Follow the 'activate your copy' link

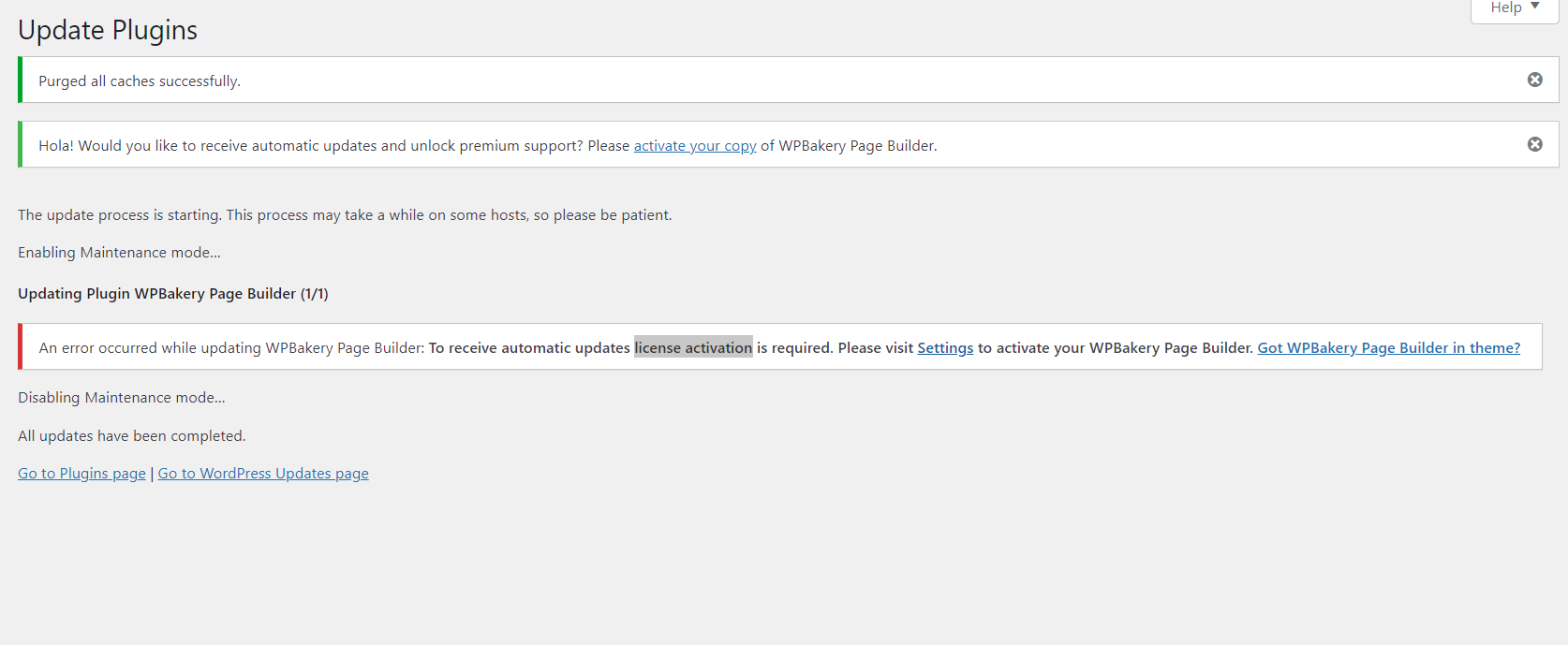(x=695, y=146)
